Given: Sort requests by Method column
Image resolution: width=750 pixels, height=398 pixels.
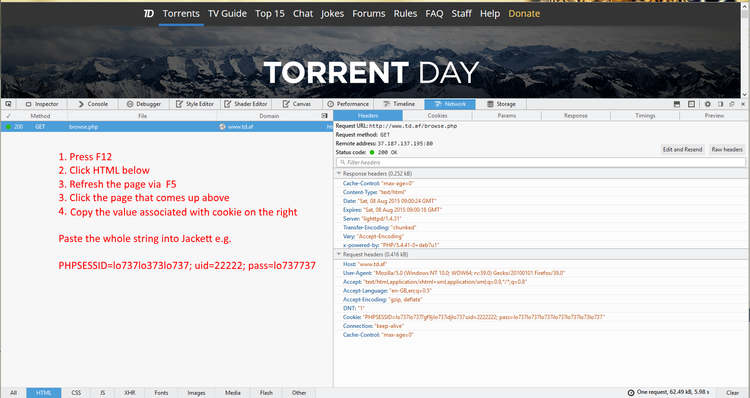Looking at the screenshot, I should point(40,116).
